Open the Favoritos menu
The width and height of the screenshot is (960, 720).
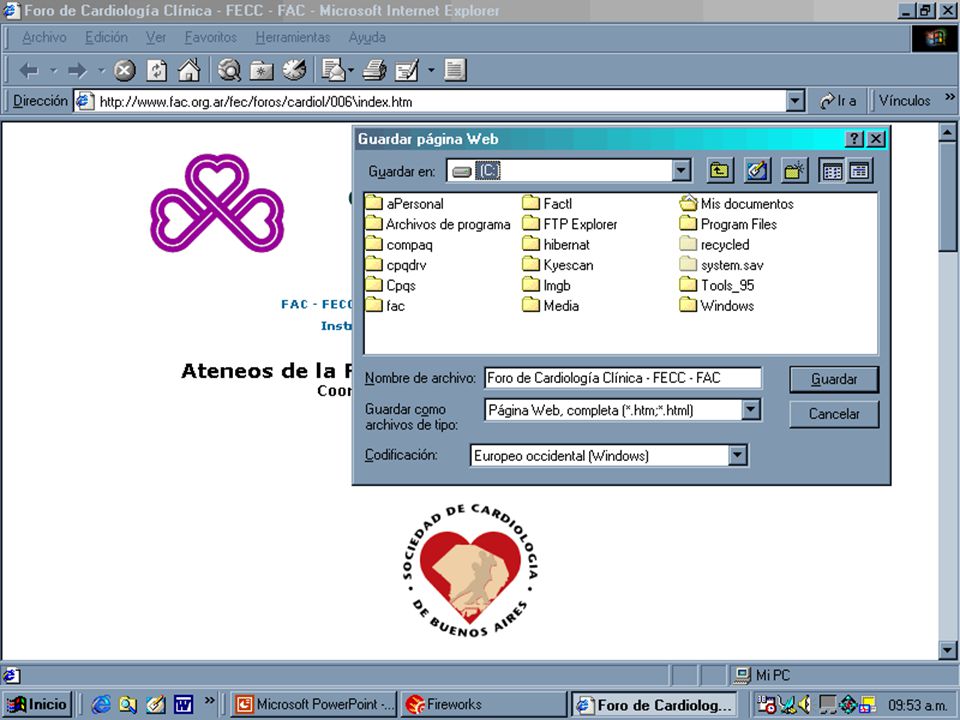click(x=211, y=37)
